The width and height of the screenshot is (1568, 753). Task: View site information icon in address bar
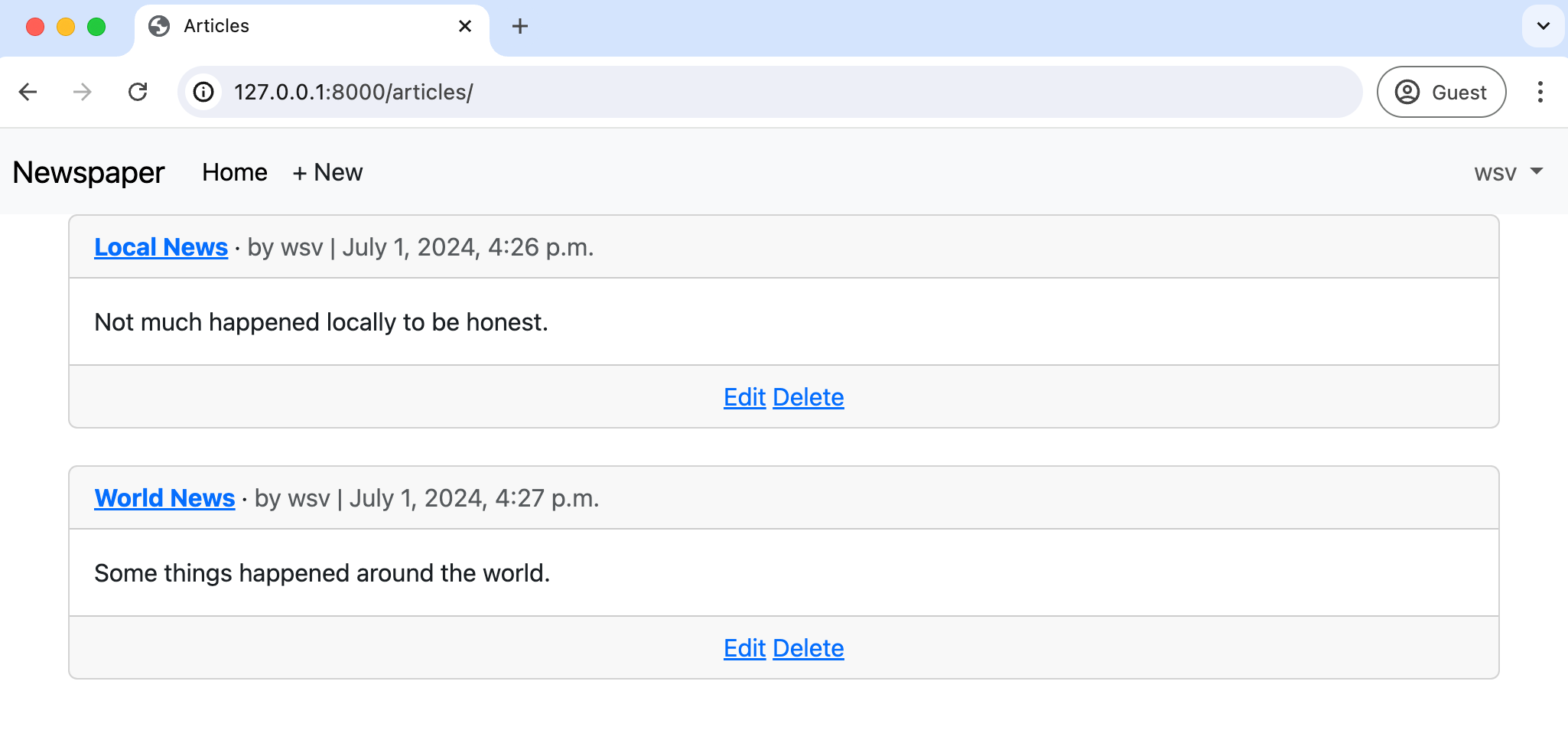(203, 92)
